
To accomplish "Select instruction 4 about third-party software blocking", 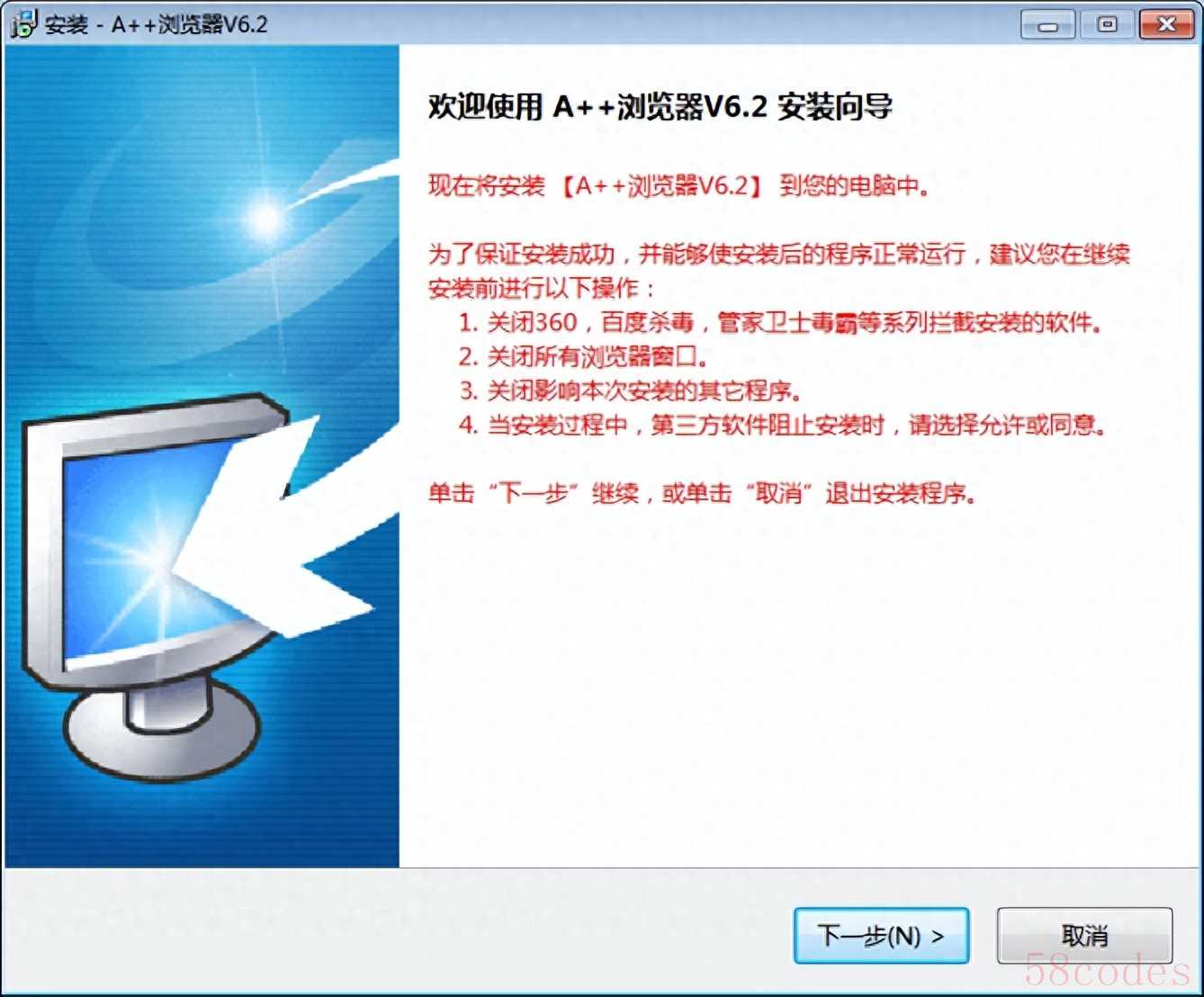I will [x=782, y=425].
